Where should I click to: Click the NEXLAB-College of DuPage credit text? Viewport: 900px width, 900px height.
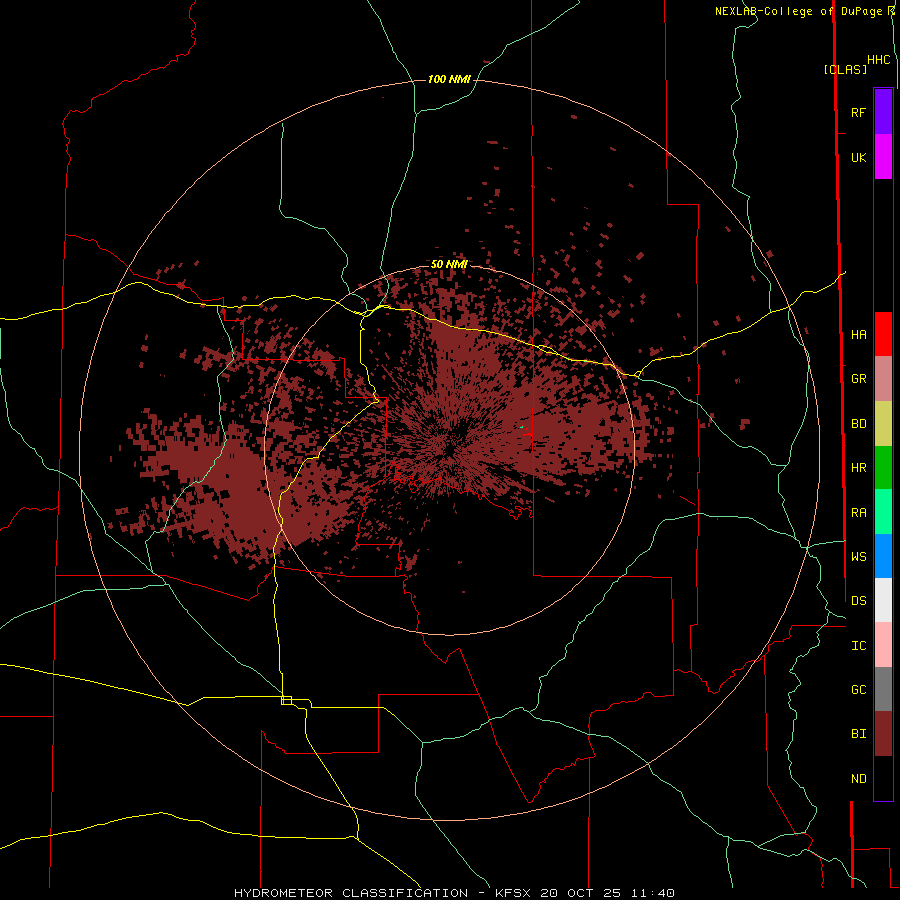point(798,11)
